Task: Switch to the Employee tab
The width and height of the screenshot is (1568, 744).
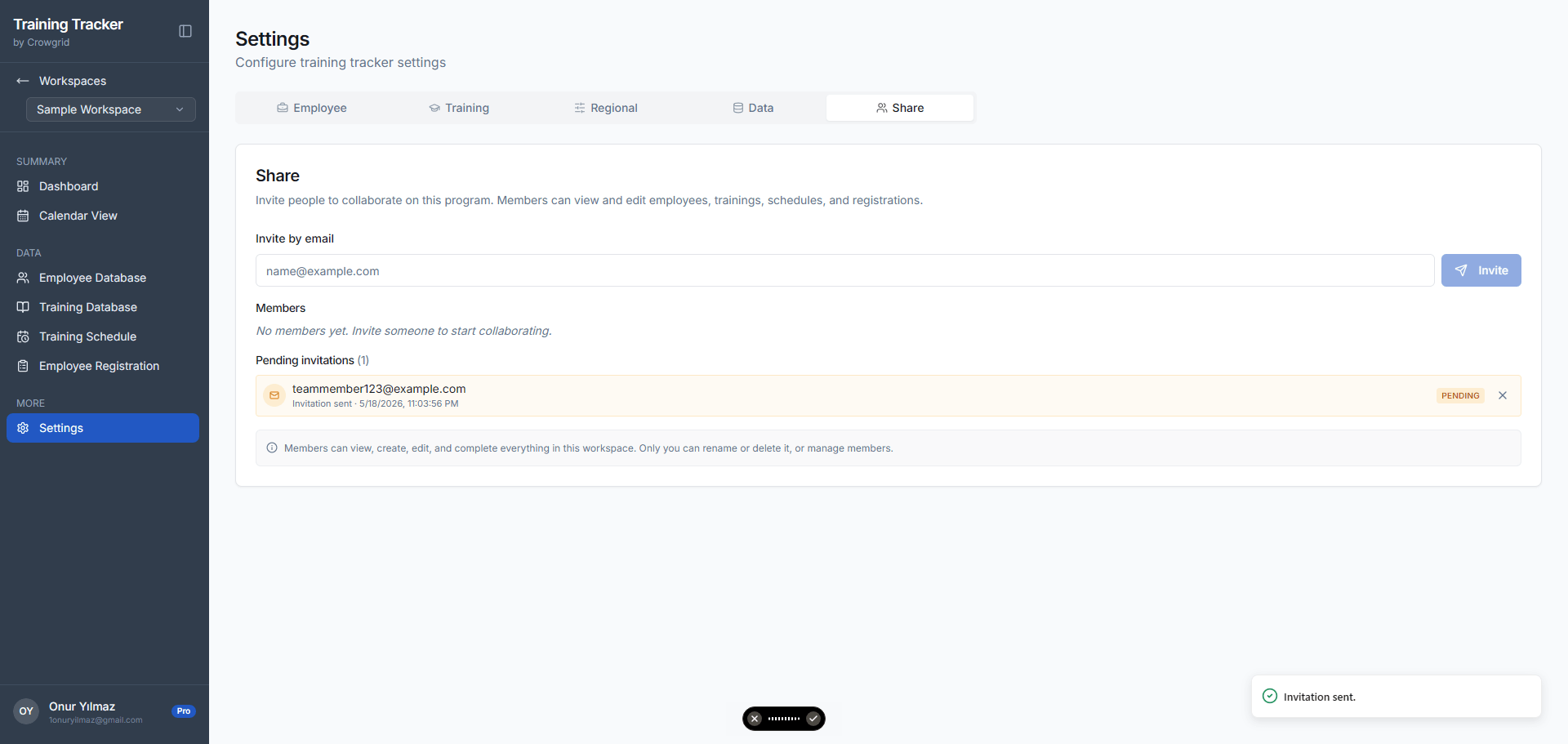Action: 311,108
